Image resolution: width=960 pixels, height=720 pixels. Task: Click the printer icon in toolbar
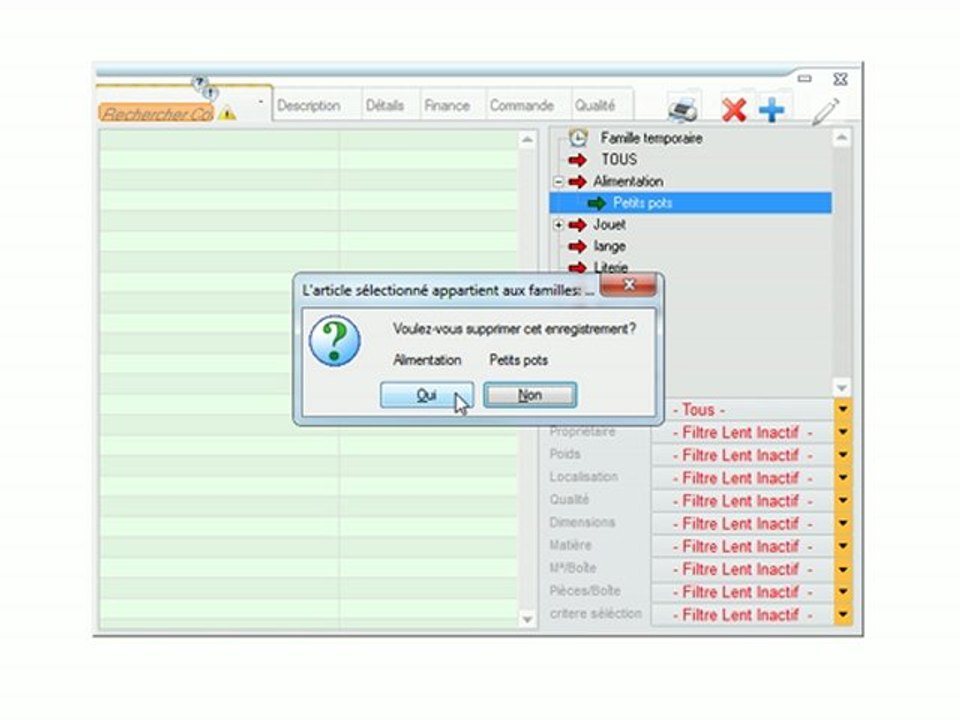683,109
